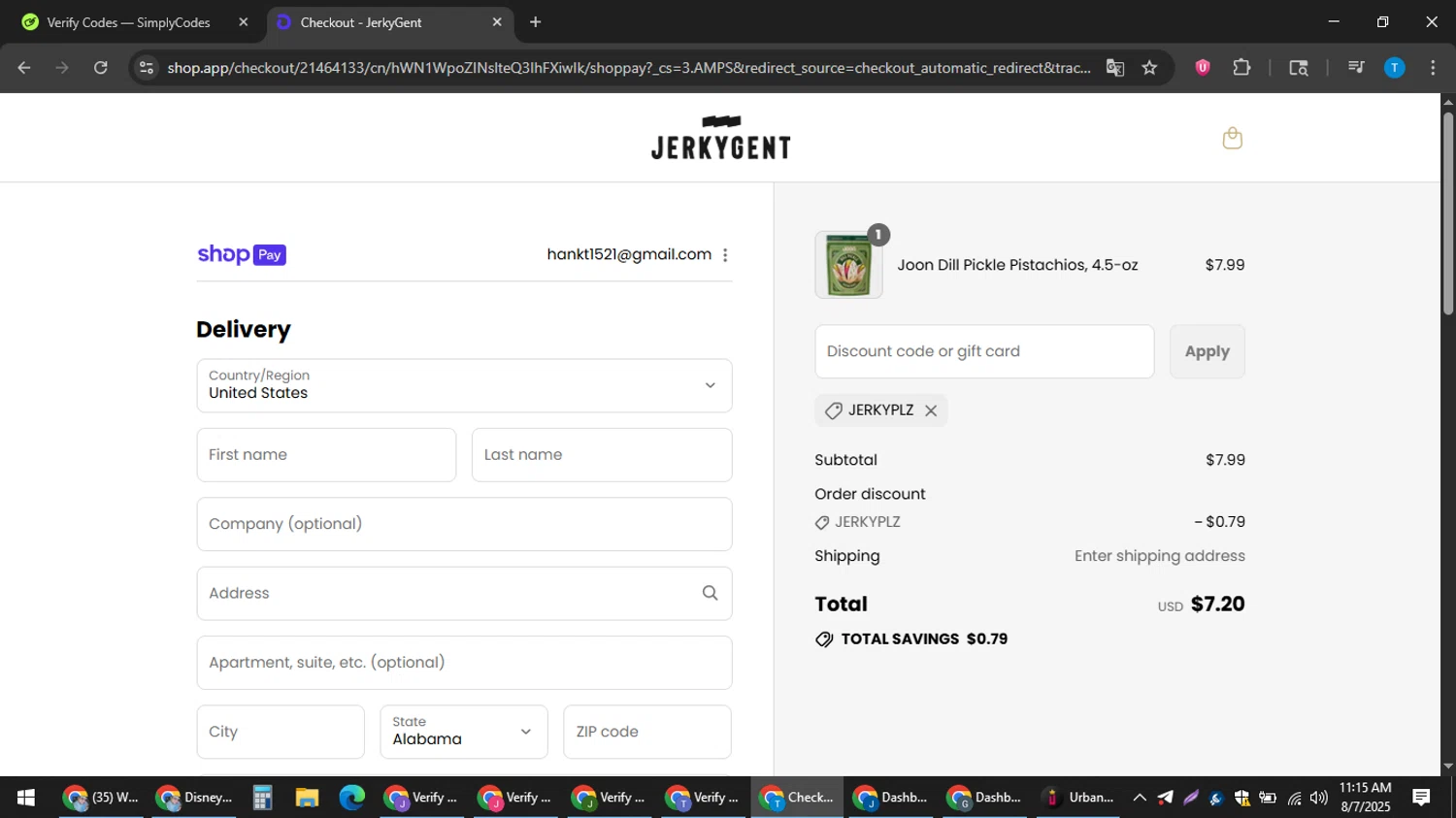Image resolution: width=1456 pixels, height=818 pixels.
Task: Open the Disney Chrome taskbar window
Action: pyautogui.click(x=195, y=798)
